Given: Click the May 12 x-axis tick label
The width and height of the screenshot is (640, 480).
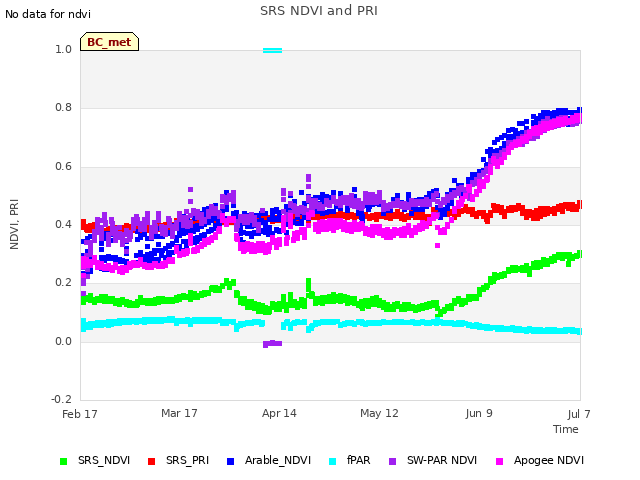Looking at the screenshot, I should point(379,413).
